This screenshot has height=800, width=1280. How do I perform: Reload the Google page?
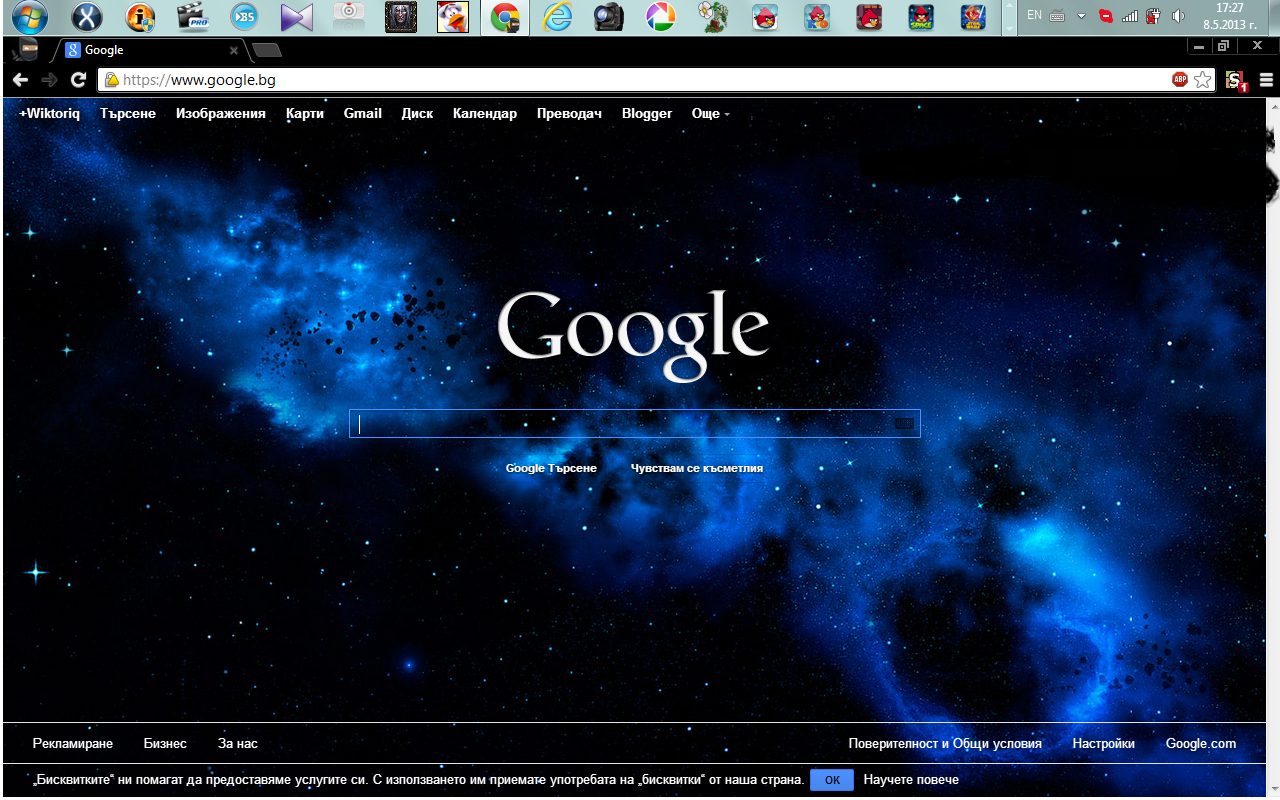click(x=78, y=80)
